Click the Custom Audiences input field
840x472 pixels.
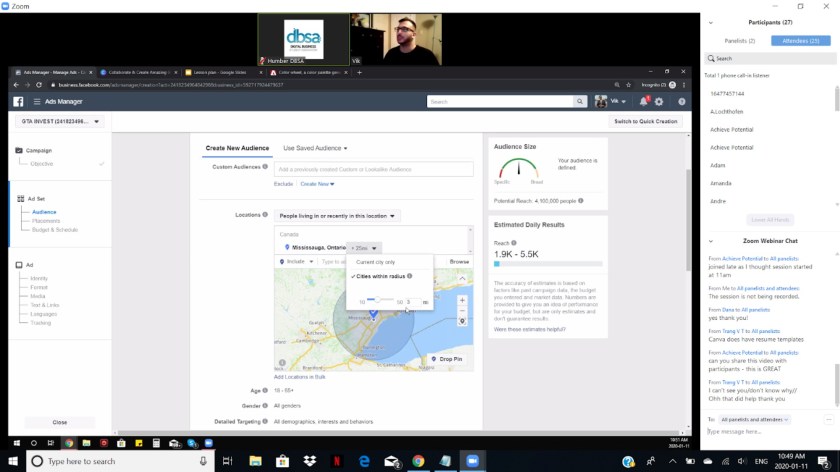click(374, 169)
